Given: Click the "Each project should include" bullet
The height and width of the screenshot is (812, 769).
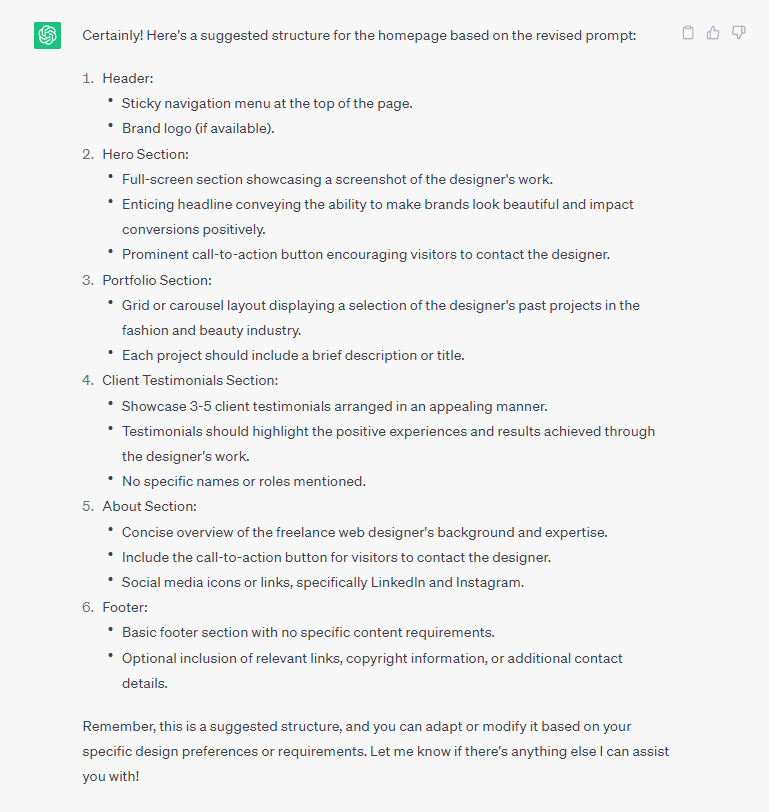Looking at the screenshot, I should (x=293, y=355).
